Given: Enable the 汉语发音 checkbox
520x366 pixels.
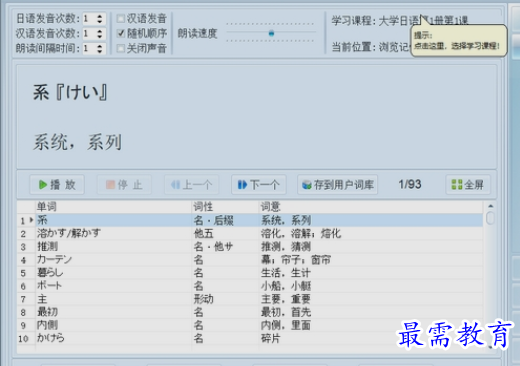Looking at the screenshot, I should (x=121, y=18).
